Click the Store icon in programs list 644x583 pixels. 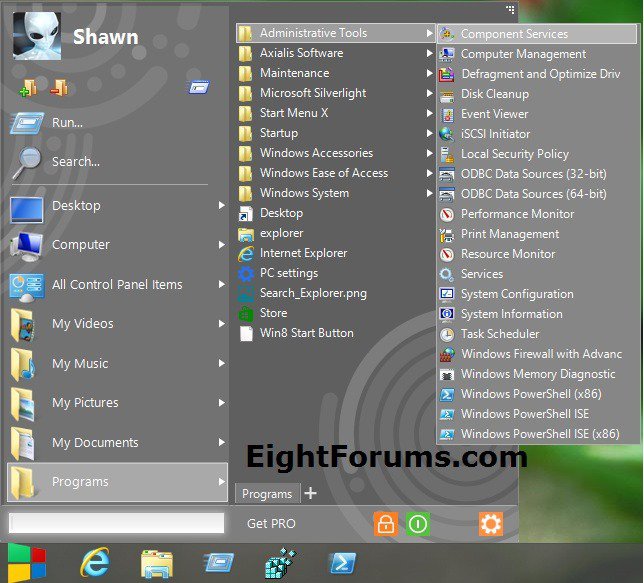pos(246,313)
